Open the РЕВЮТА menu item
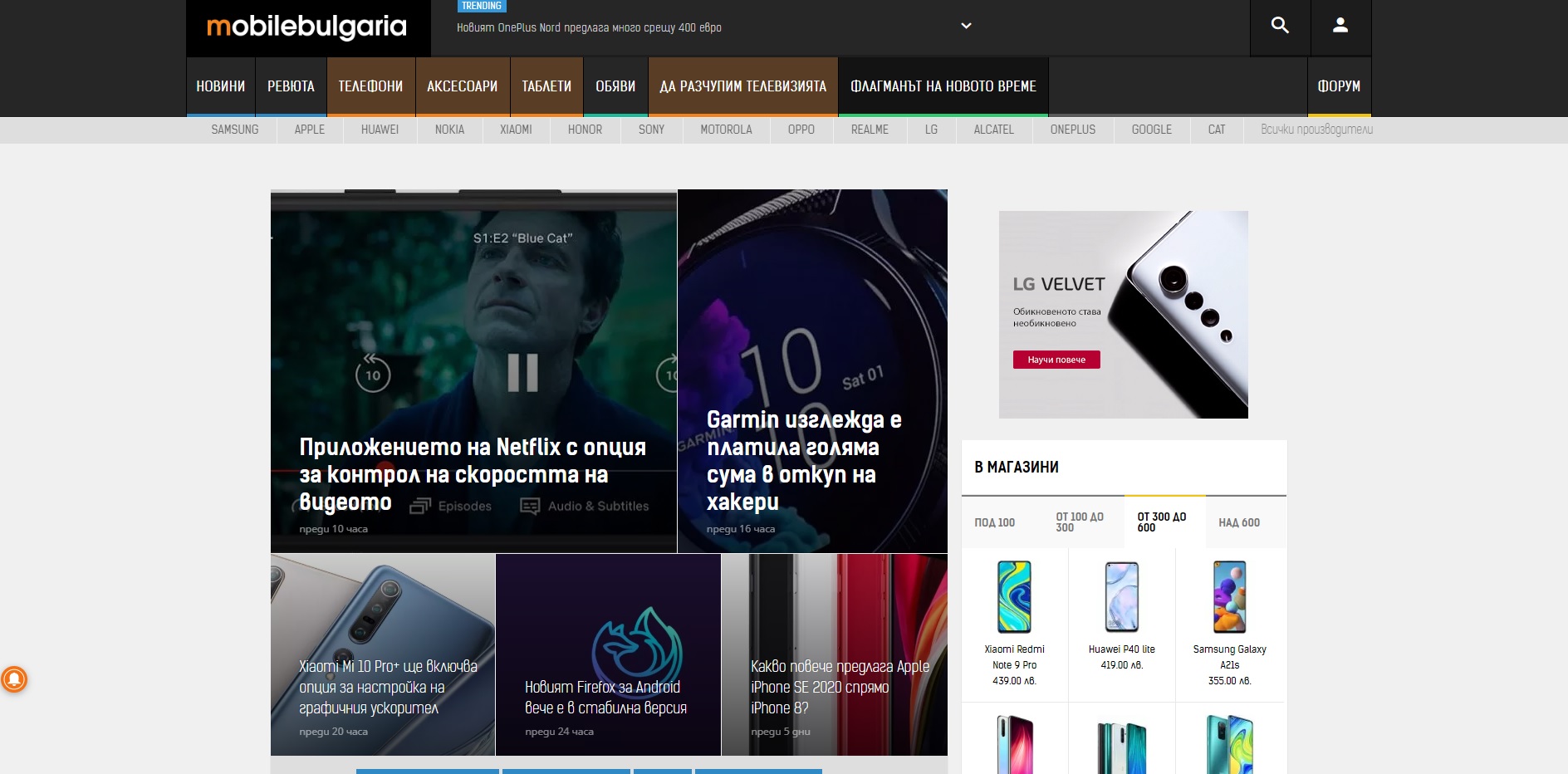The height and width of the screenshot is (774, 1568). click(x=291, y=86)
